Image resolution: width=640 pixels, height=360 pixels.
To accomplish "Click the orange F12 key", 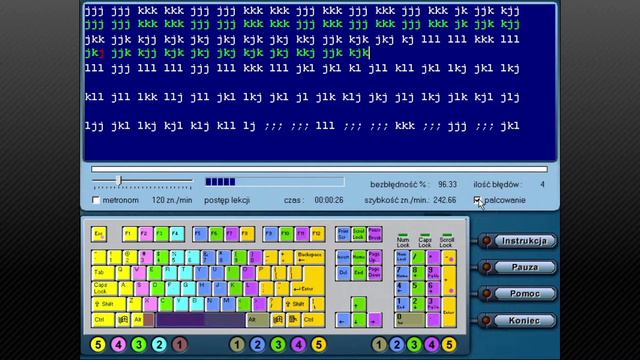I will coord(317,234).
